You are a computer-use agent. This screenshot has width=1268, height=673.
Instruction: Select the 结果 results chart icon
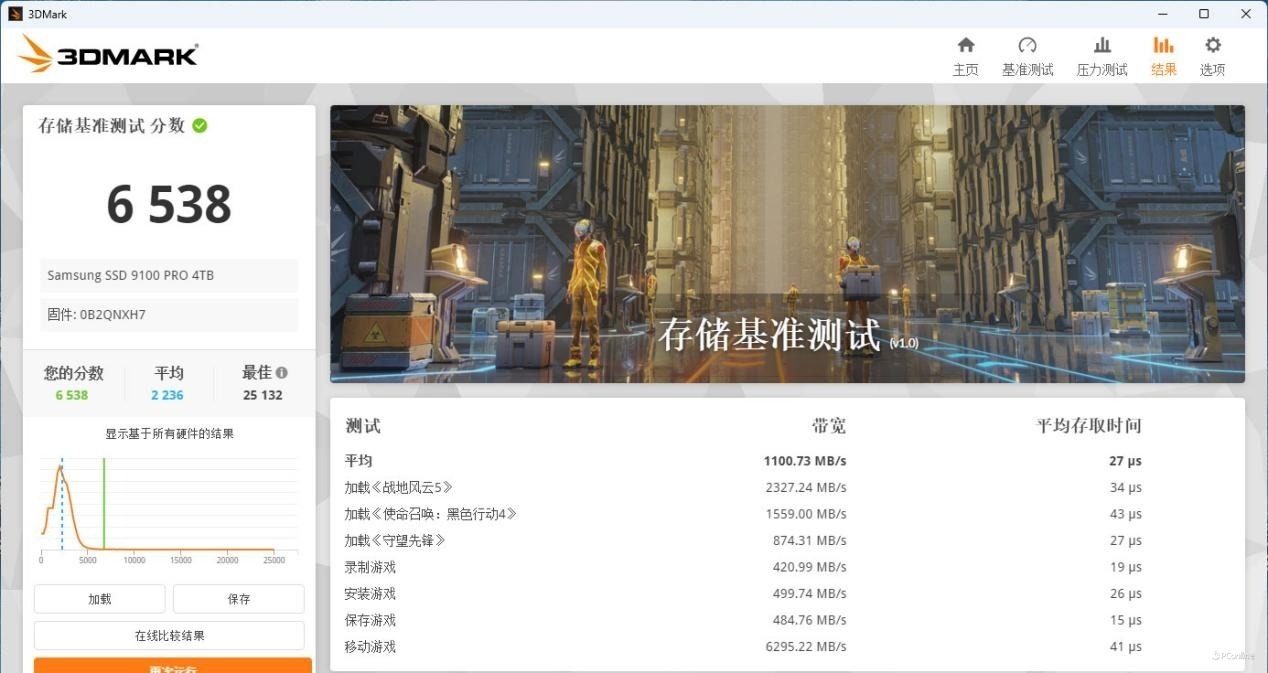point(1164,45)
